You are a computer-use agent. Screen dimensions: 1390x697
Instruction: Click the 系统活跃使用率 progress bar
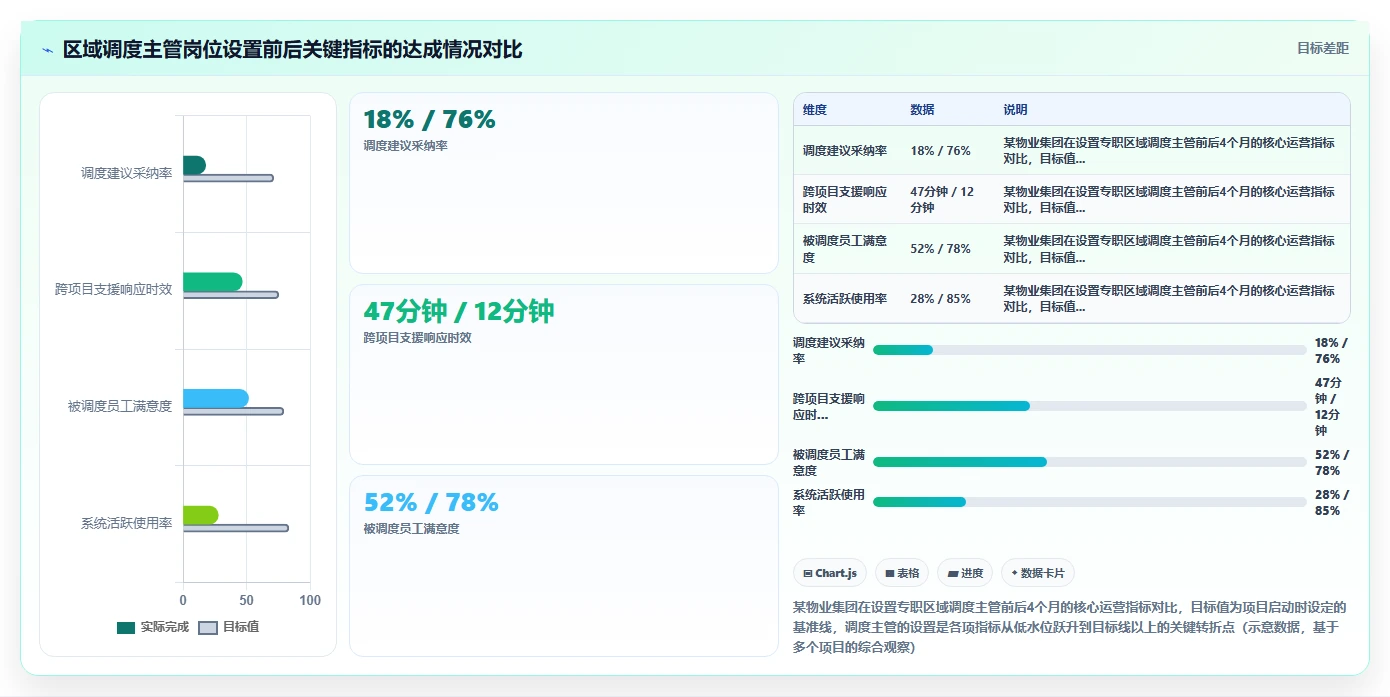tap(1089, 502)
